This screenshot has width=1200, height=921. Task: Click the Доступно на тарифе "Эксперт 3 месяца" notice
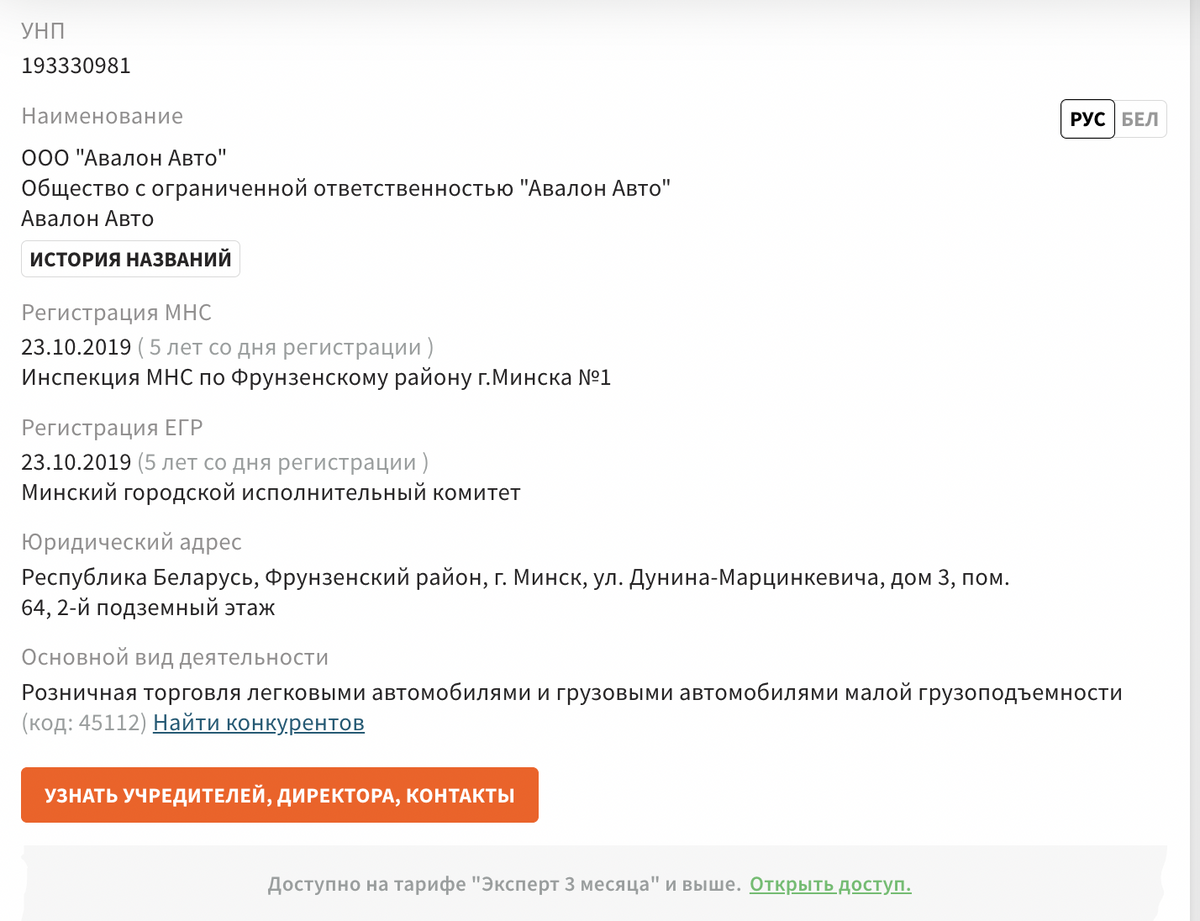(503, 884)
